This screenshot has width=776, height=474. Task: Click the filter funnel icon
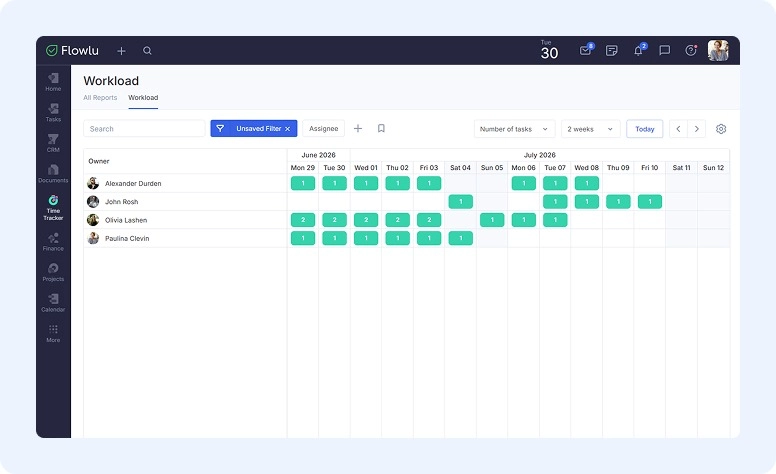click(x=220, y=129)
